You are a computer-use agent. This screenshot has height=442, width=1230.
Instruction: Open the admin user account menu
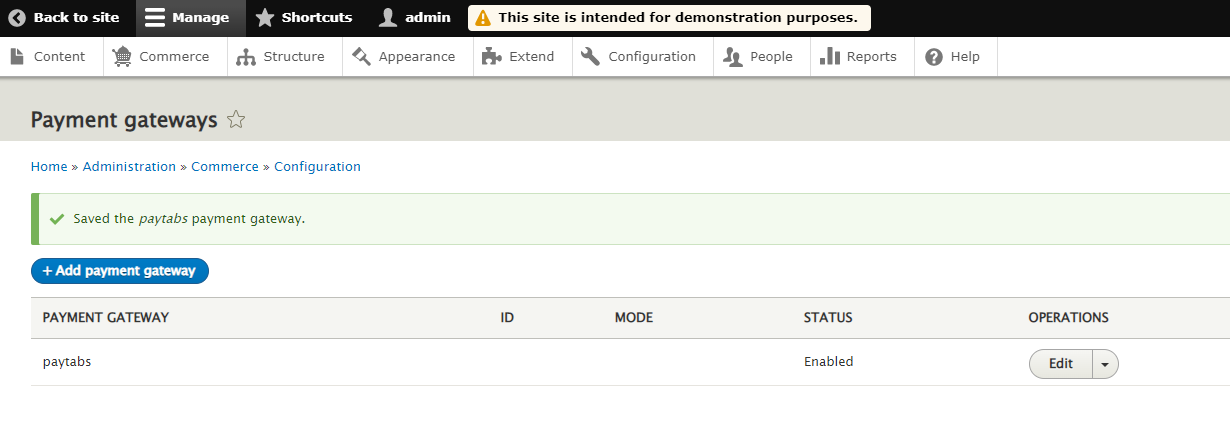click(415, 18)
